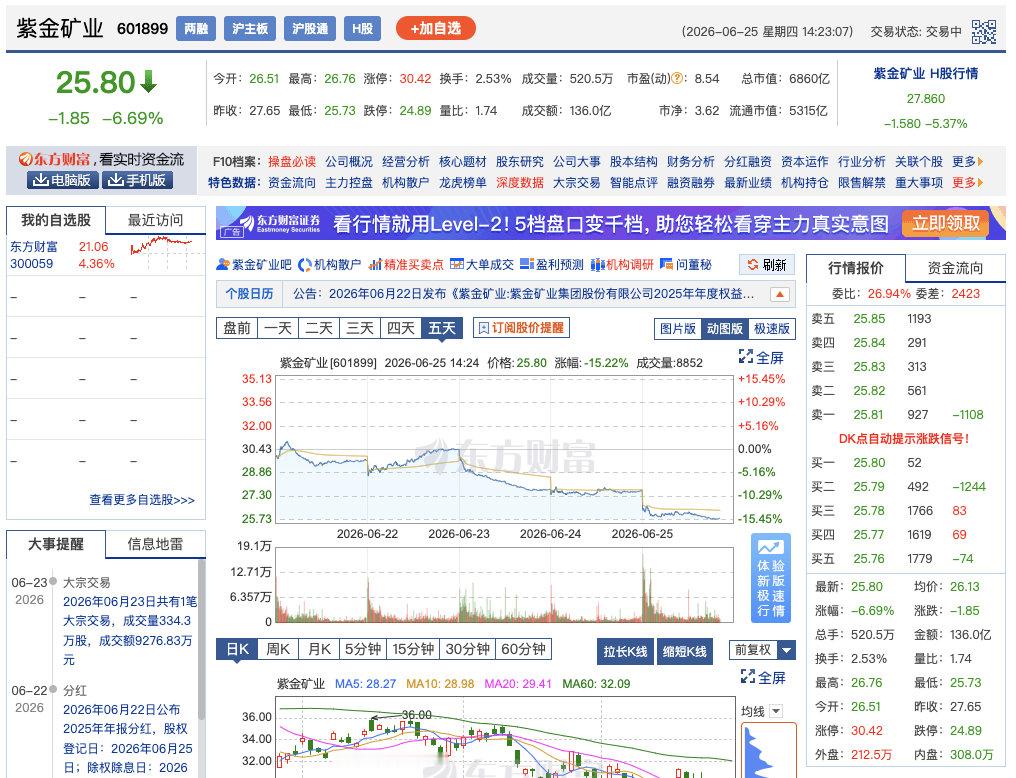The image size is (1016, 778).
Task: Select 四天 time range
Action: click(400, 328)
